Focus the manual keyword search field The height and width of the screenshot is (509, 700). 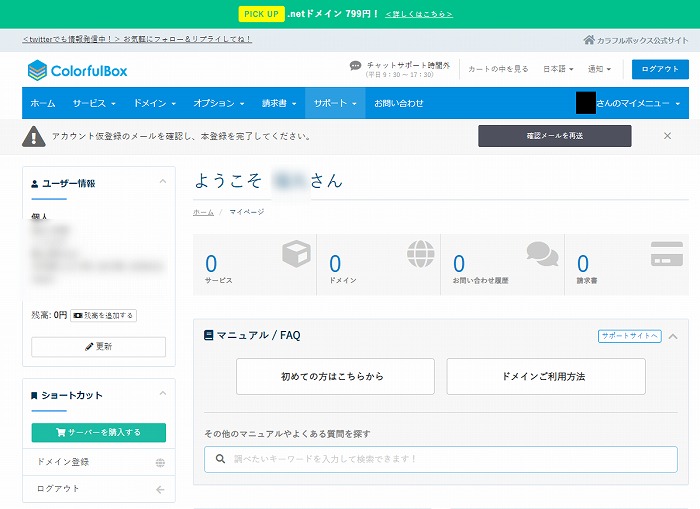[441, 459]
